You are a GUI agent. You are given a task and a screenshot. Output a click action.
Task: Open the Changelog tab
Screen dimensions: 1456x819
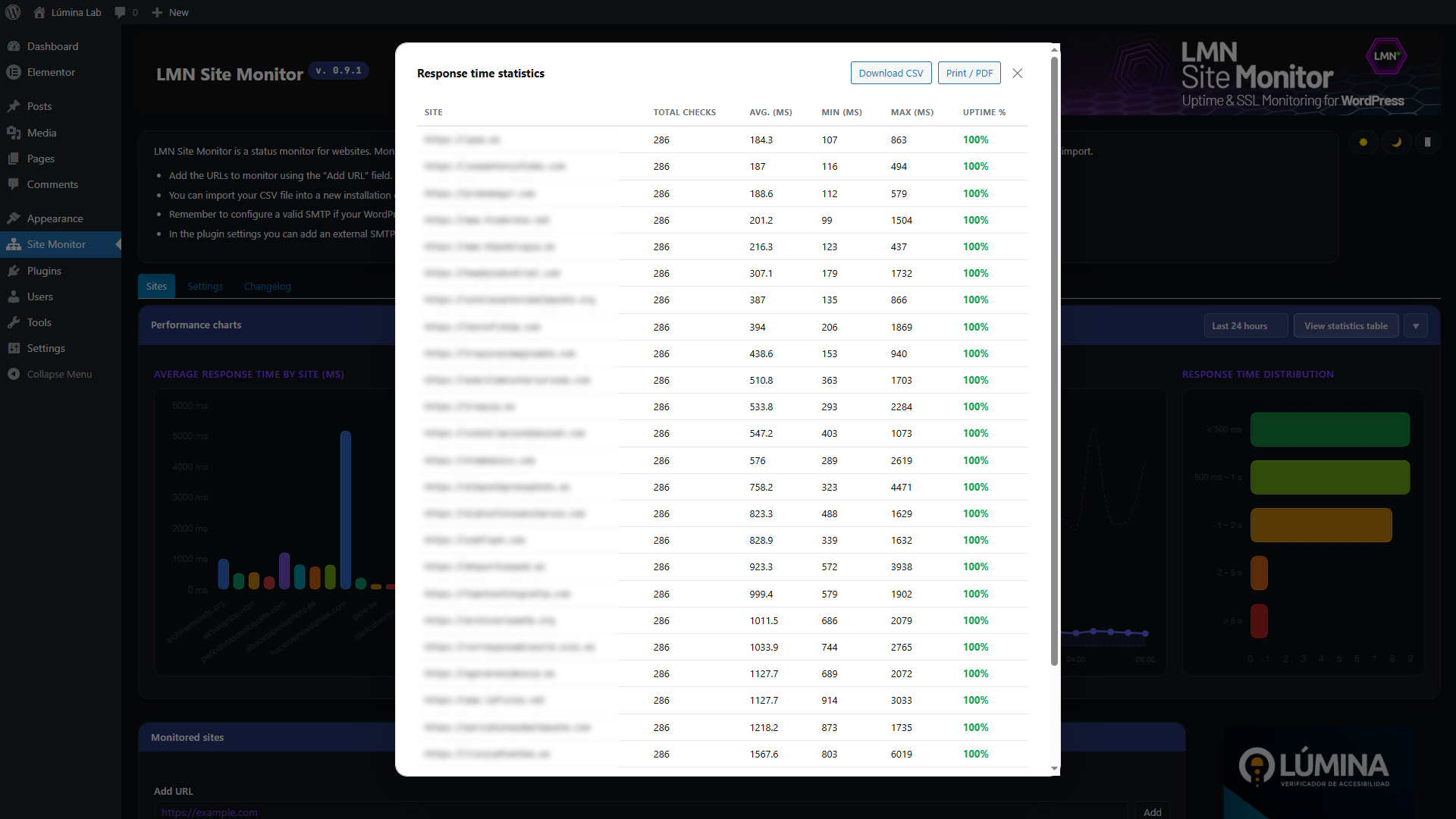[x=267, y=286]
